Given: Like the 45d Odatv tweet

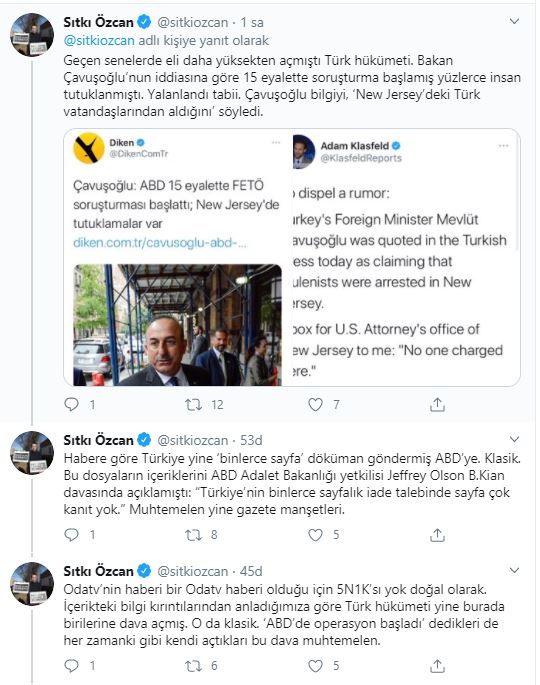Looking at the screenshot, I should (315, 666).
